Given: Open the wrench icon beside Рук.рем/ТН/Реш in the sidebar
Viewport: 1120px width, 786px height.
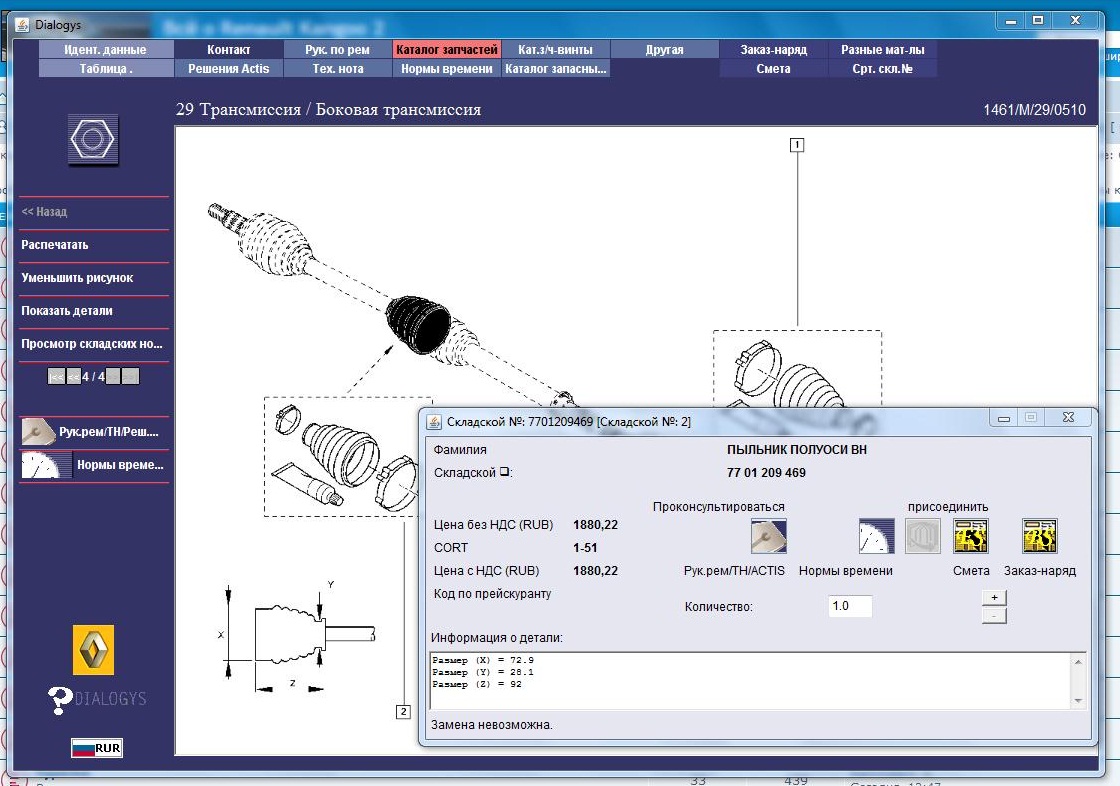Looking at the screenshot, I should tap(38, 432).
